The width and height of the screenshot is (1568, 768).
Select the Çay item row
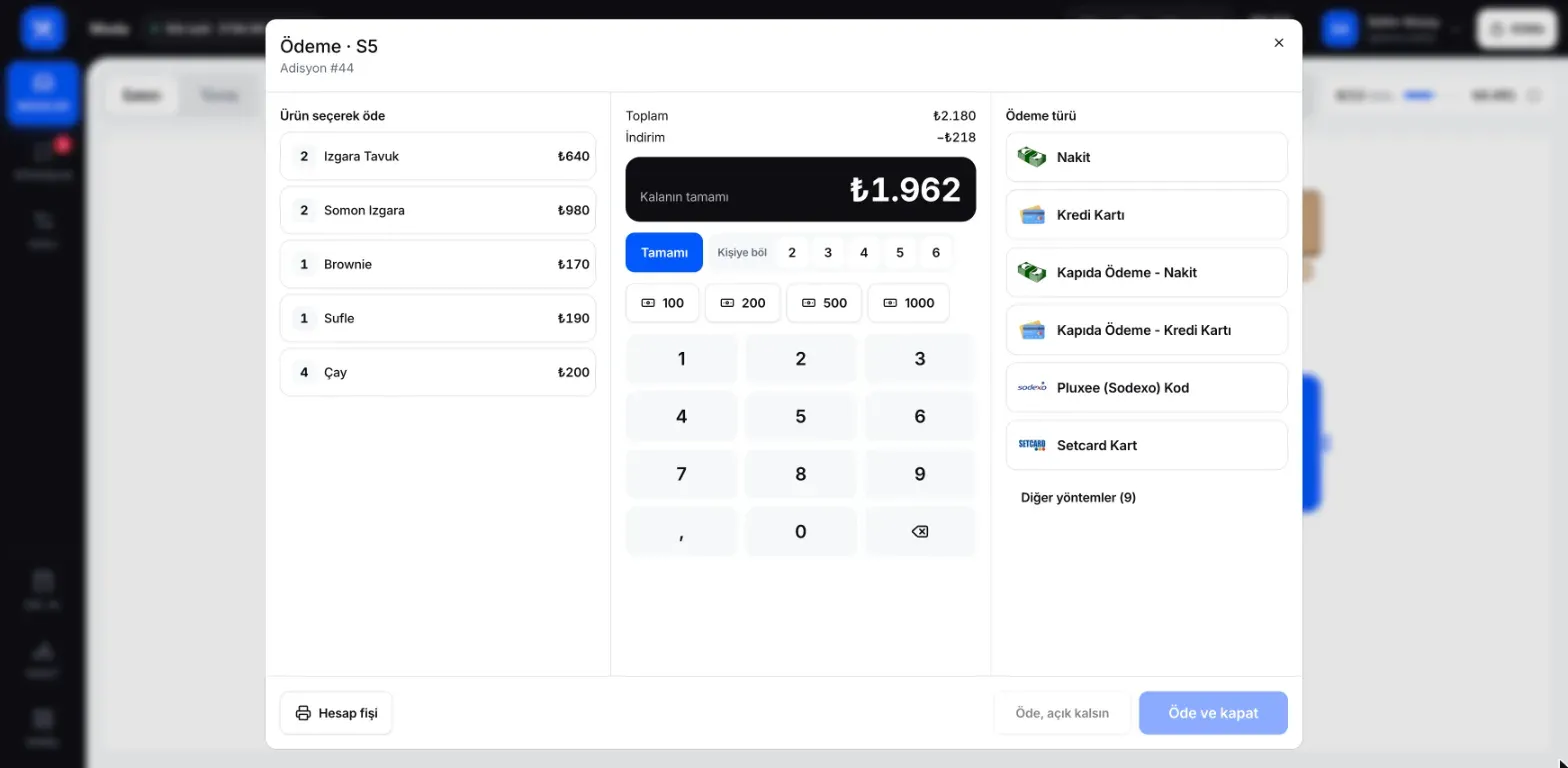click(x=438, y=372)
